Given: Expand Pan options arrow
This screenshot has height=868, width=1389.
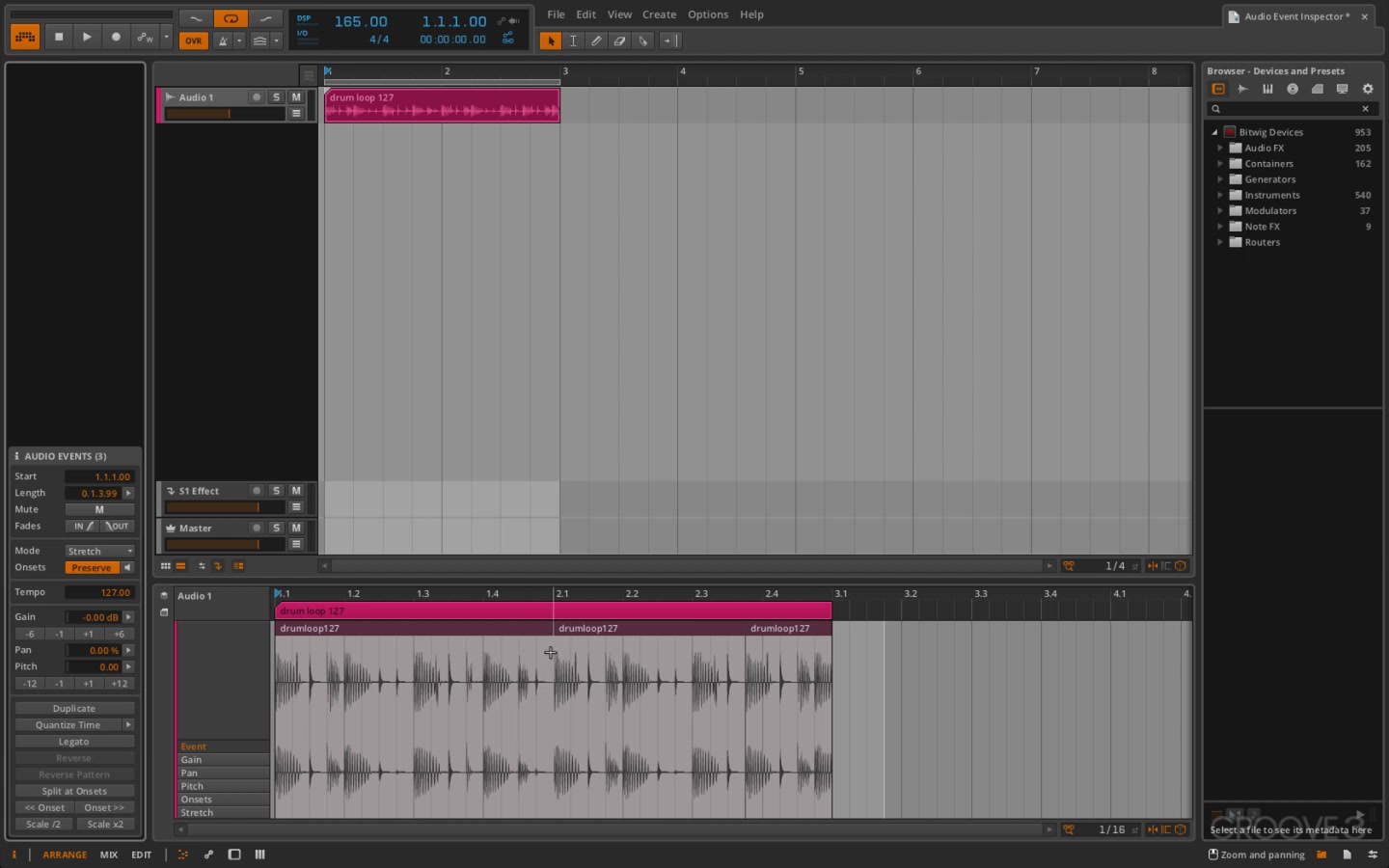Looking at the screenshot, I should [128, 651].
